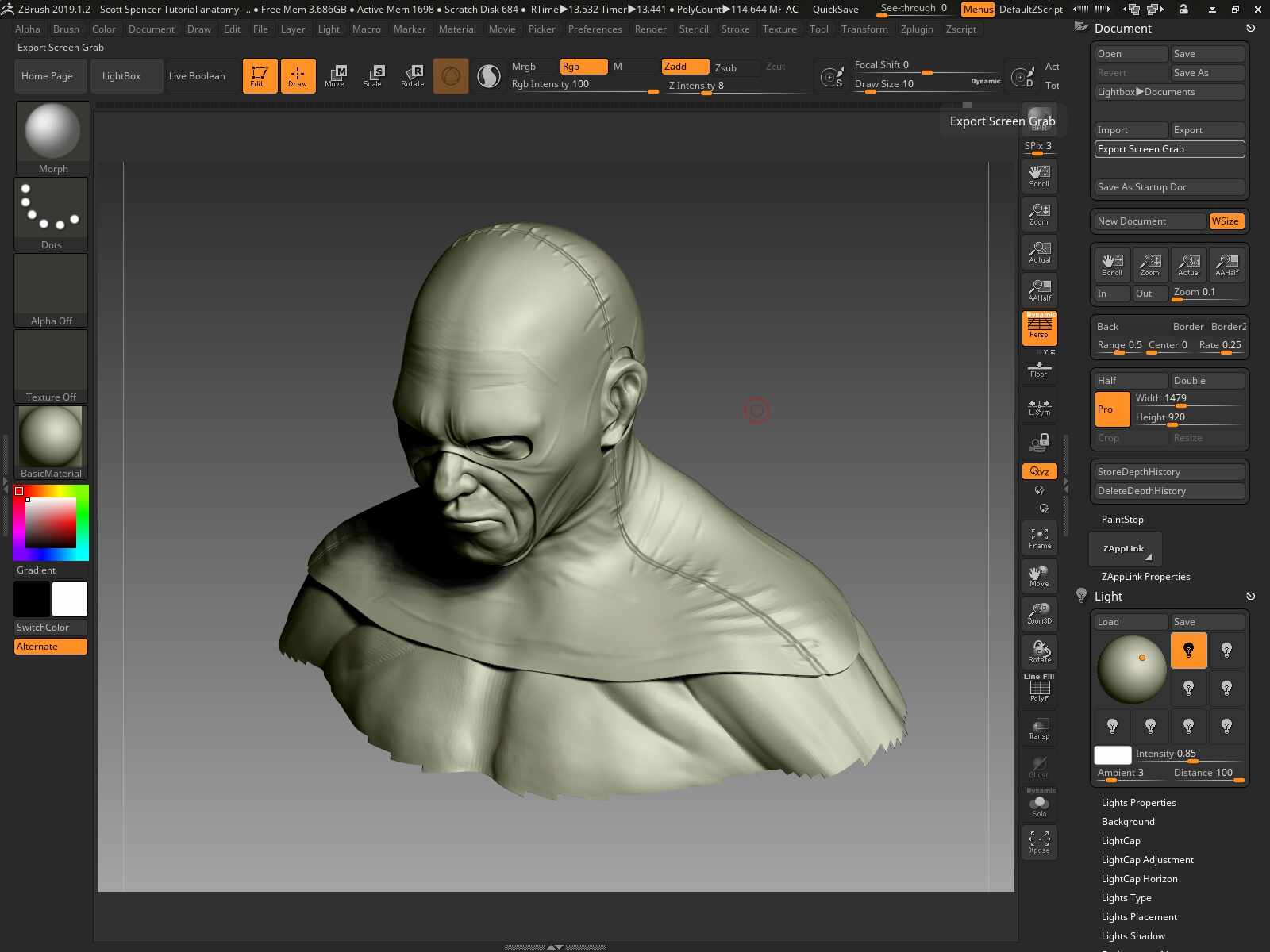Click the Export Screen Grab button
The width and height of the screenshot is (1270, 952).
[1169, 149]
